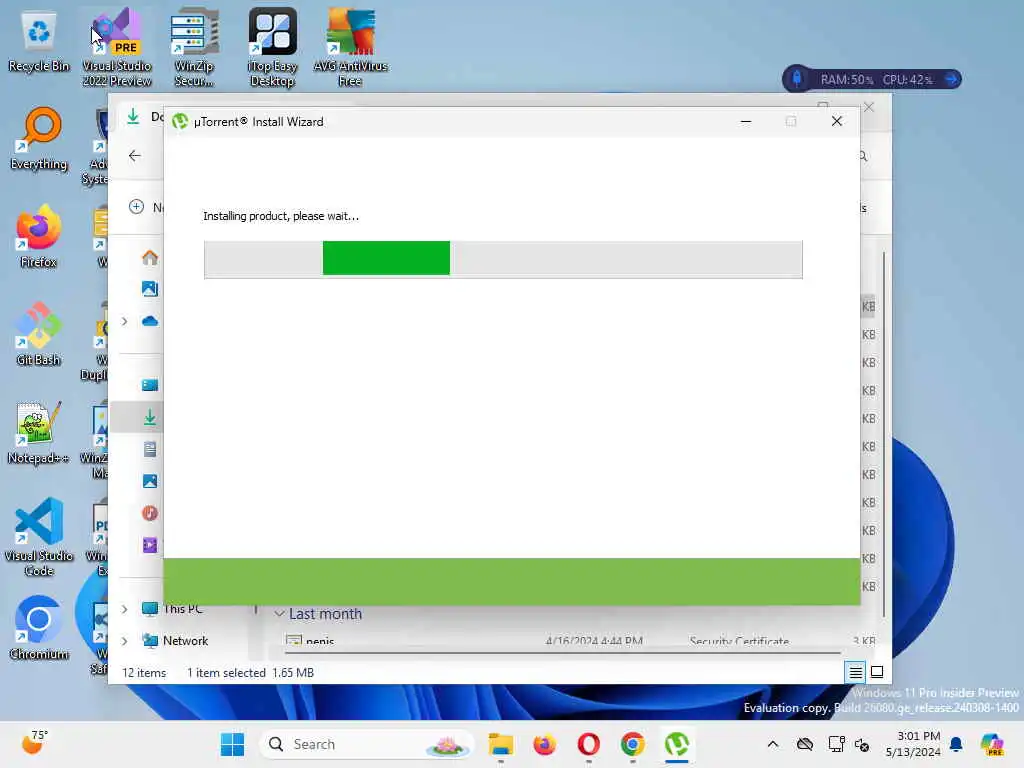Open iTop Easy Desktop shortcut
This screenshot has width=1024, height=768.
point(272,47)
